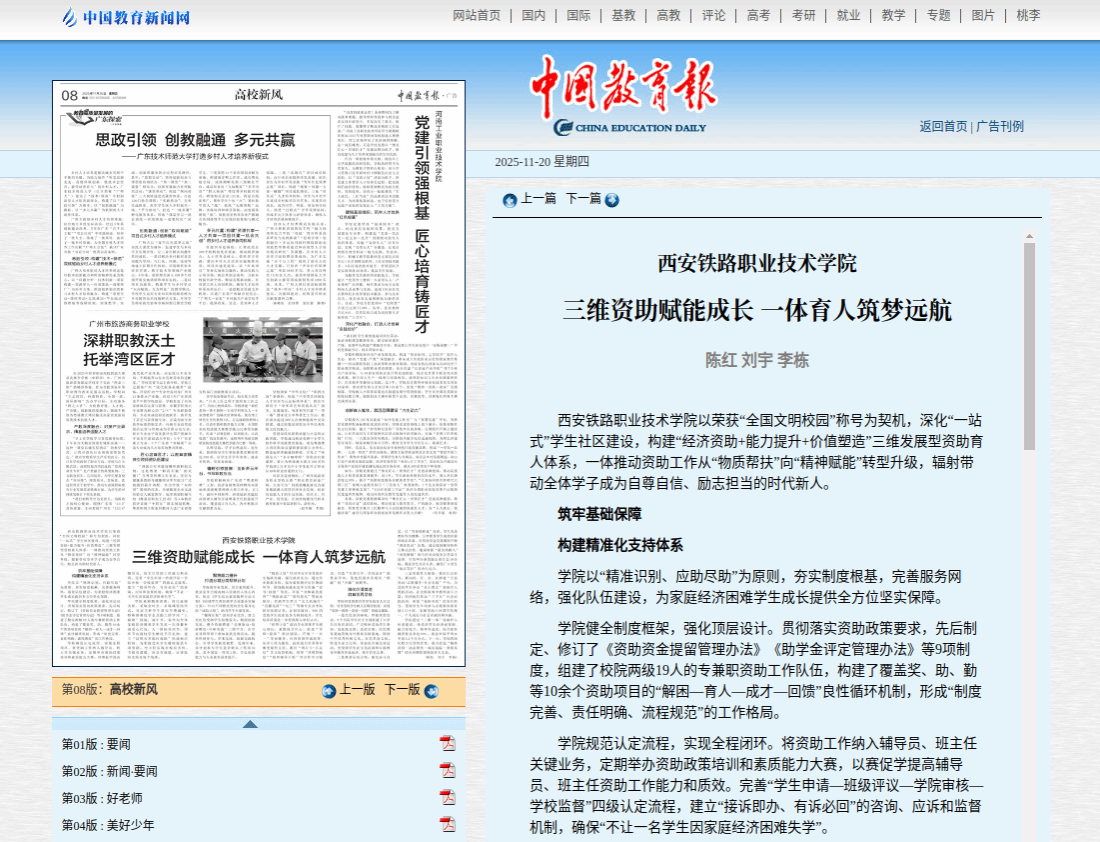The width and height of the screenshot is (1100, 842).
Task: Open PDF icon for 第01版 要闻
Action: [x=447, y=743]
